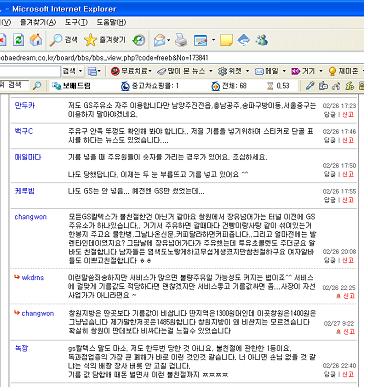Expand the 무료치료 dropdown arrow
The width and height of the screenshot is (368, 391).
point(150,71)
